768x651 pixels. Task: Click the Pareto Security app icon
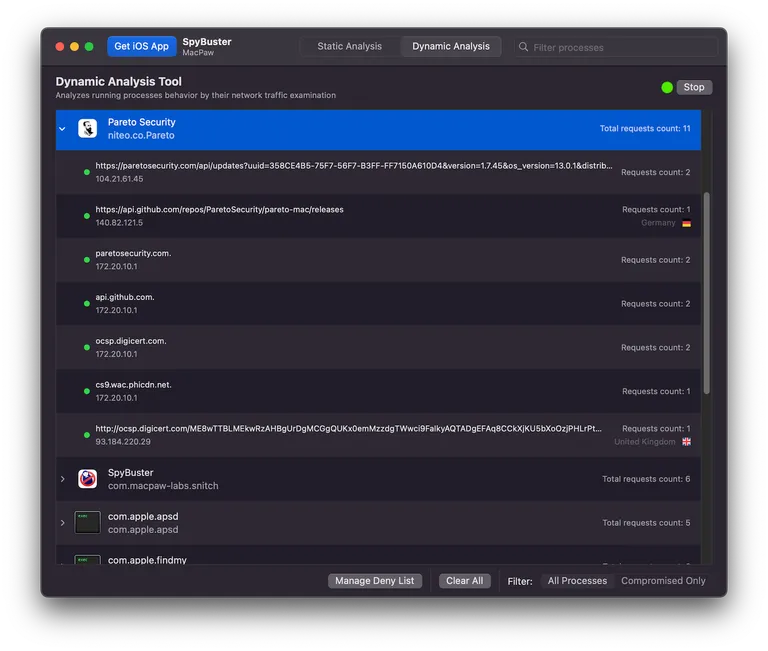click(x=88, y=128)
